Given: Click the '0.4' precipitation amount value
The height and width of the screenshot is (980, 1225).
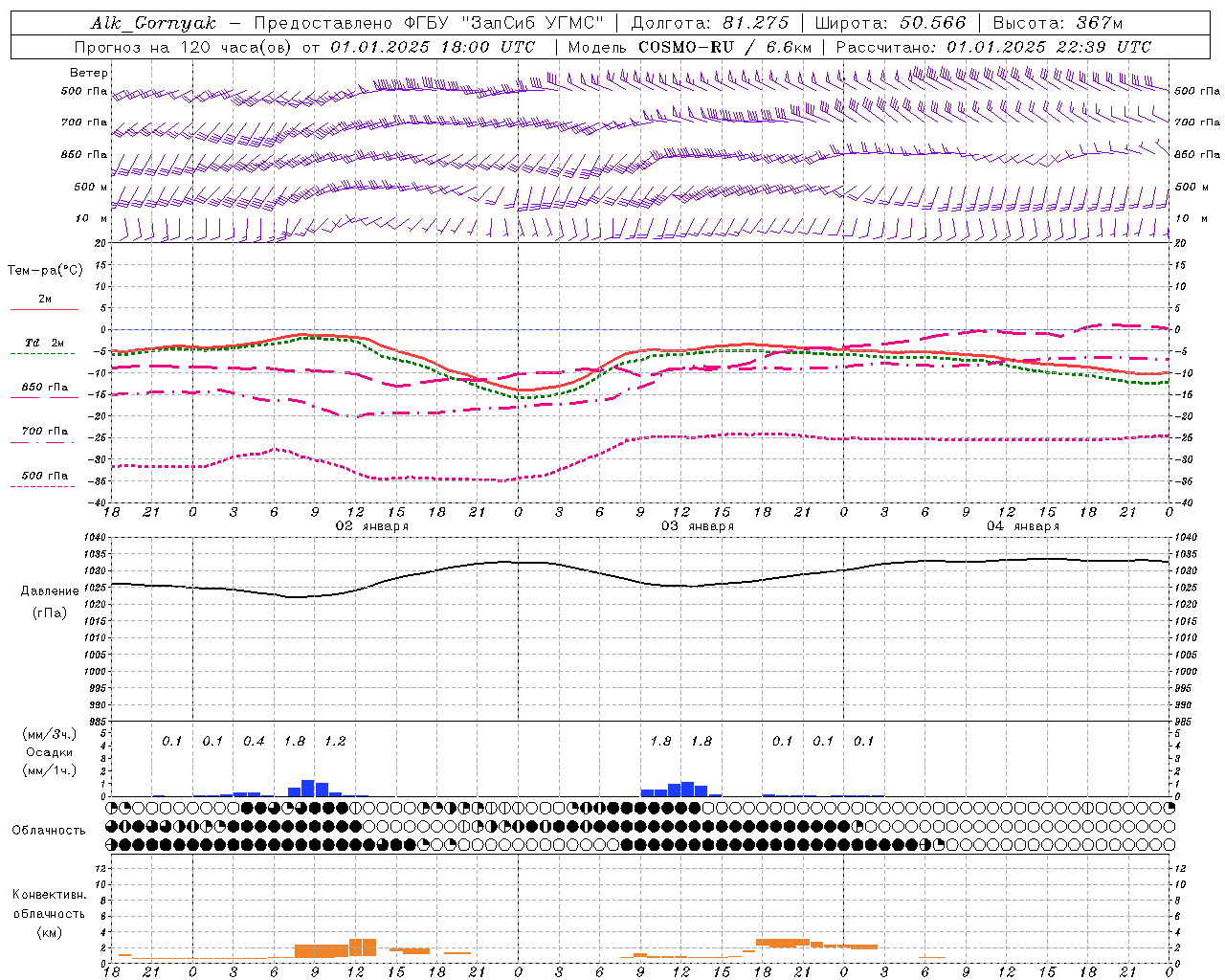Looking at the screenshot, I should 254,741.
